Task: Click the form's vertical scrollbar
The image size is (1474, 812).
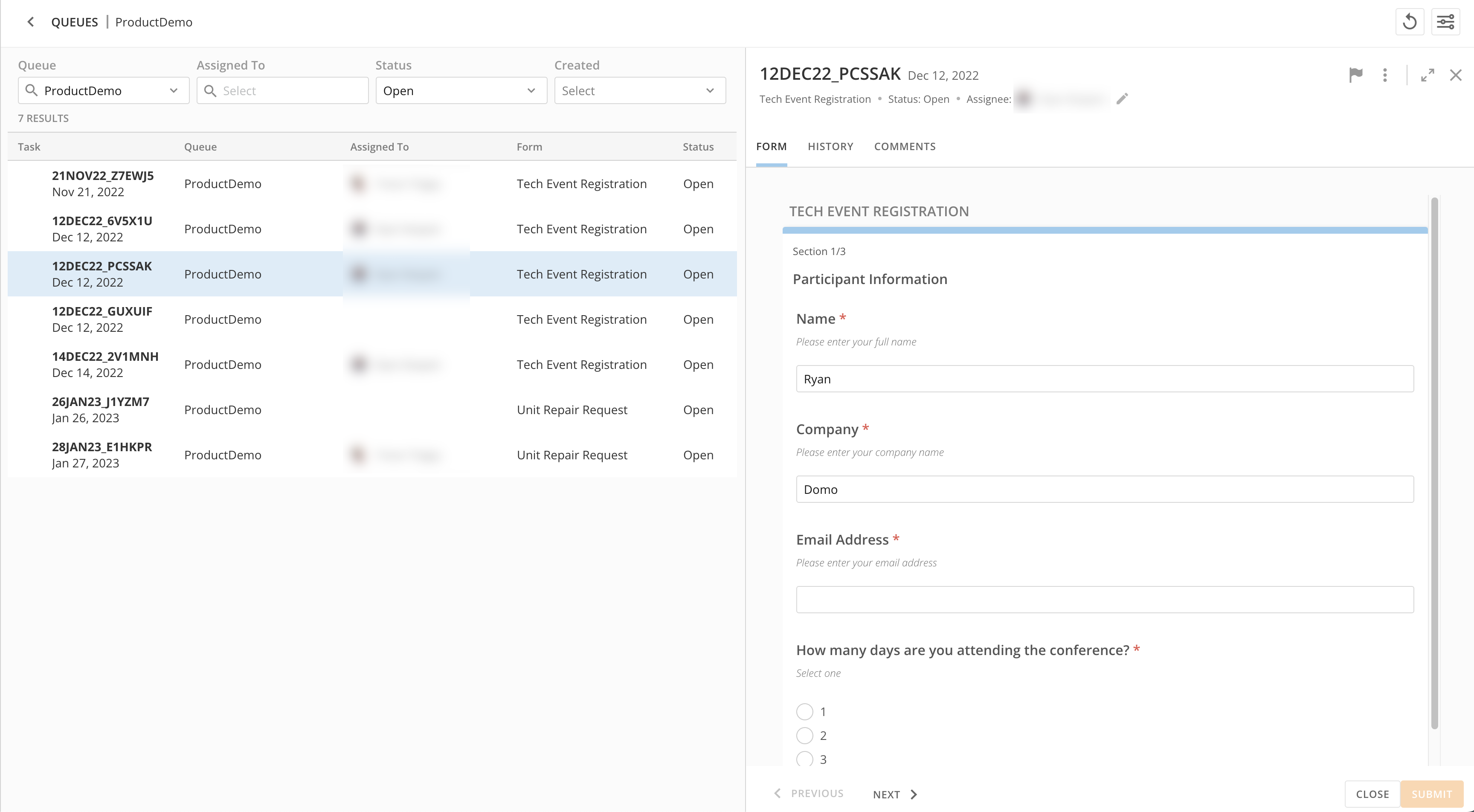Action: point(1434,462)
